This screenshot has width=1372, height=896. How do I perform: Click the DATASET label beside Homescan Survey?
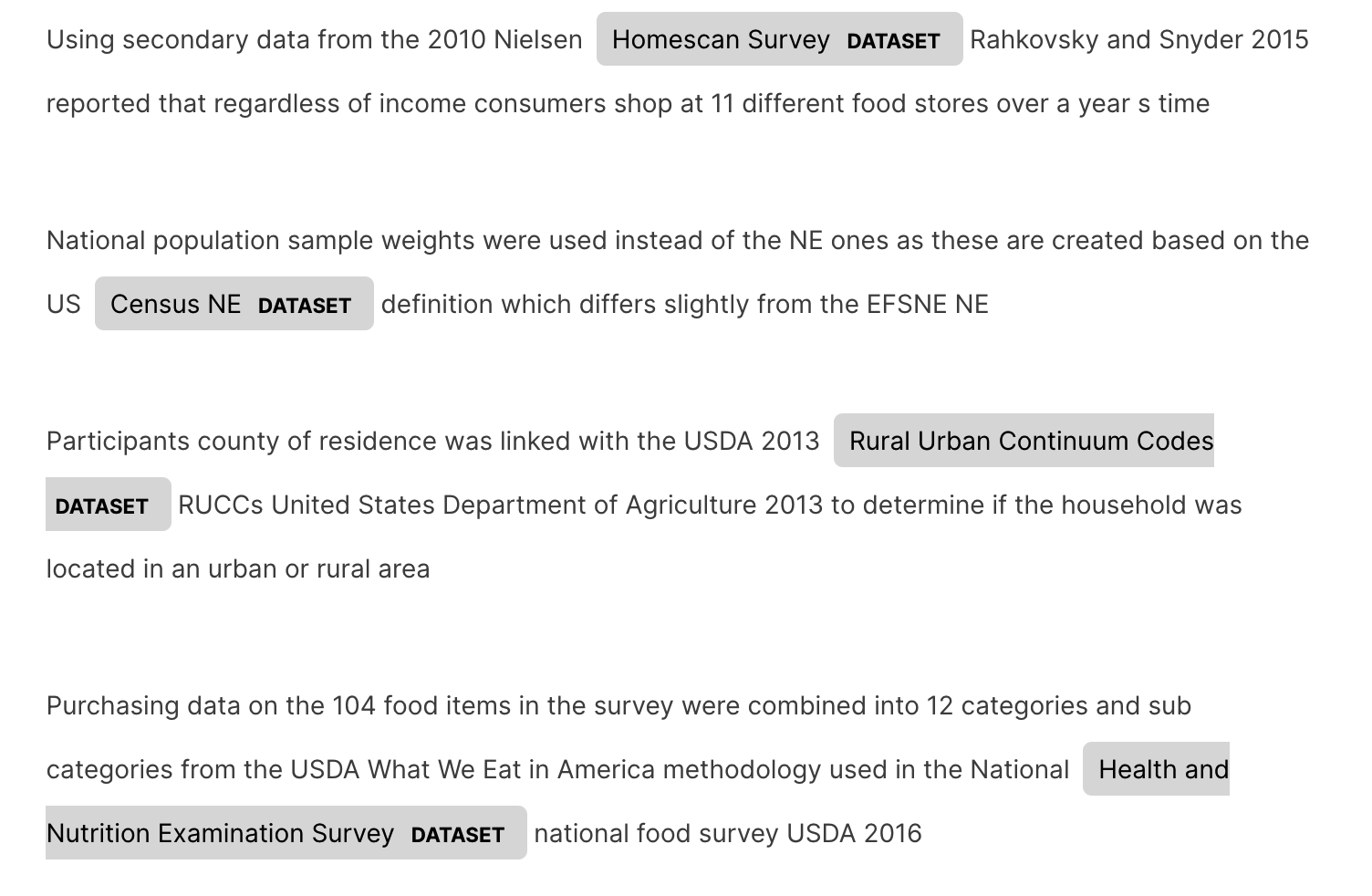[x=893, y=41]
